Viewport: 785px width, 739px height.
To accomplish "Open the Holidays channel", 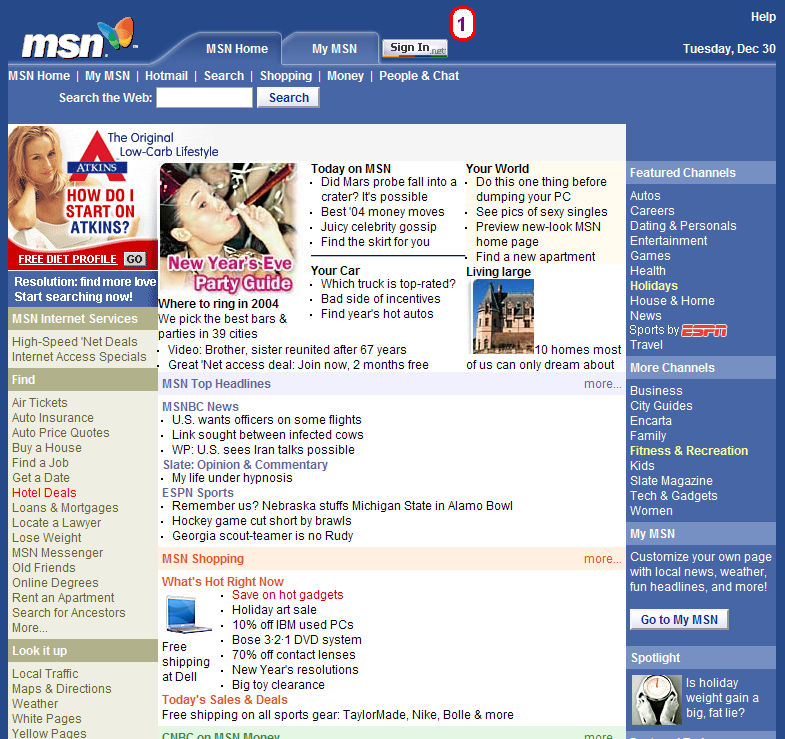I will 653,286.
